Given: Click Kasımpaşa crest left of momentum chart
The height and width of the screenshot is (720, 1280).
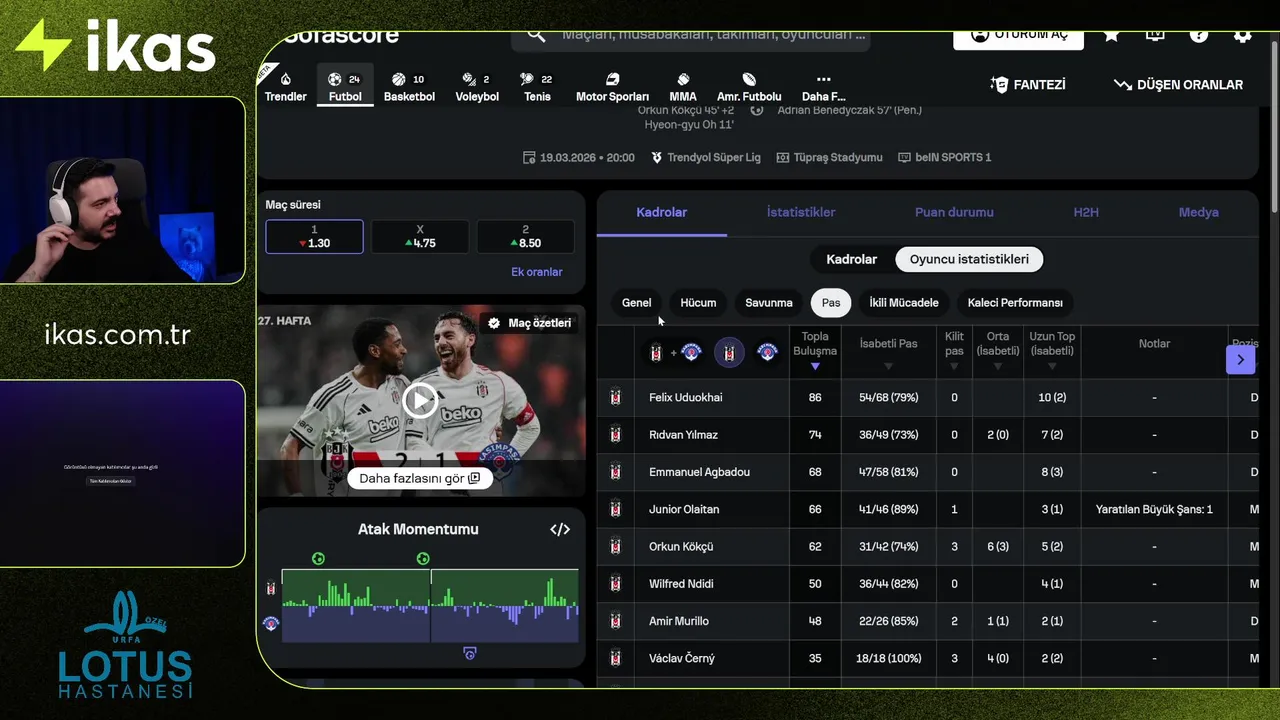Looking at the screenshot, I should (270, 624).
